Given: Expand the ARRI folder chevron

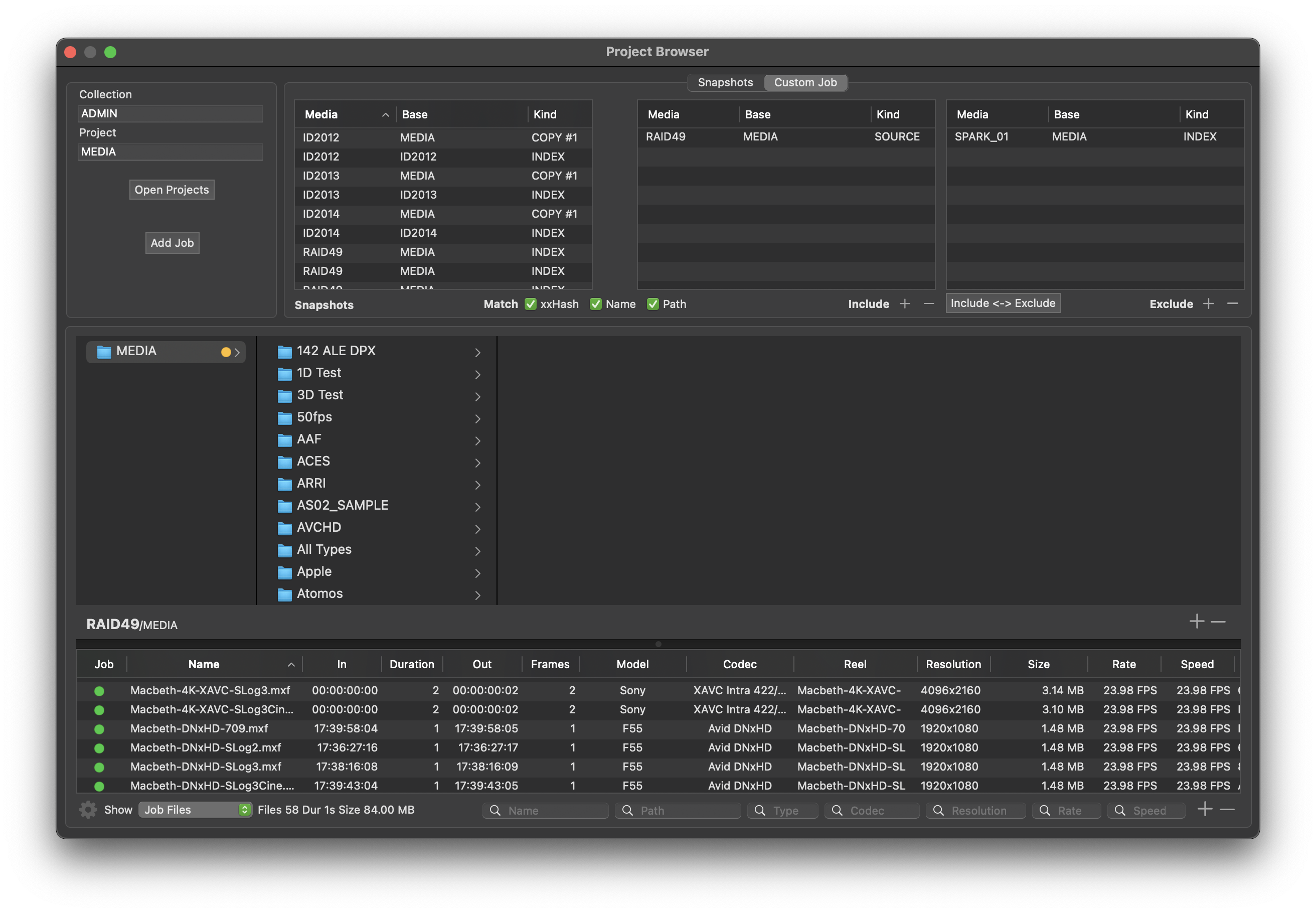Looking at the screenshot, I should (477, 485).
